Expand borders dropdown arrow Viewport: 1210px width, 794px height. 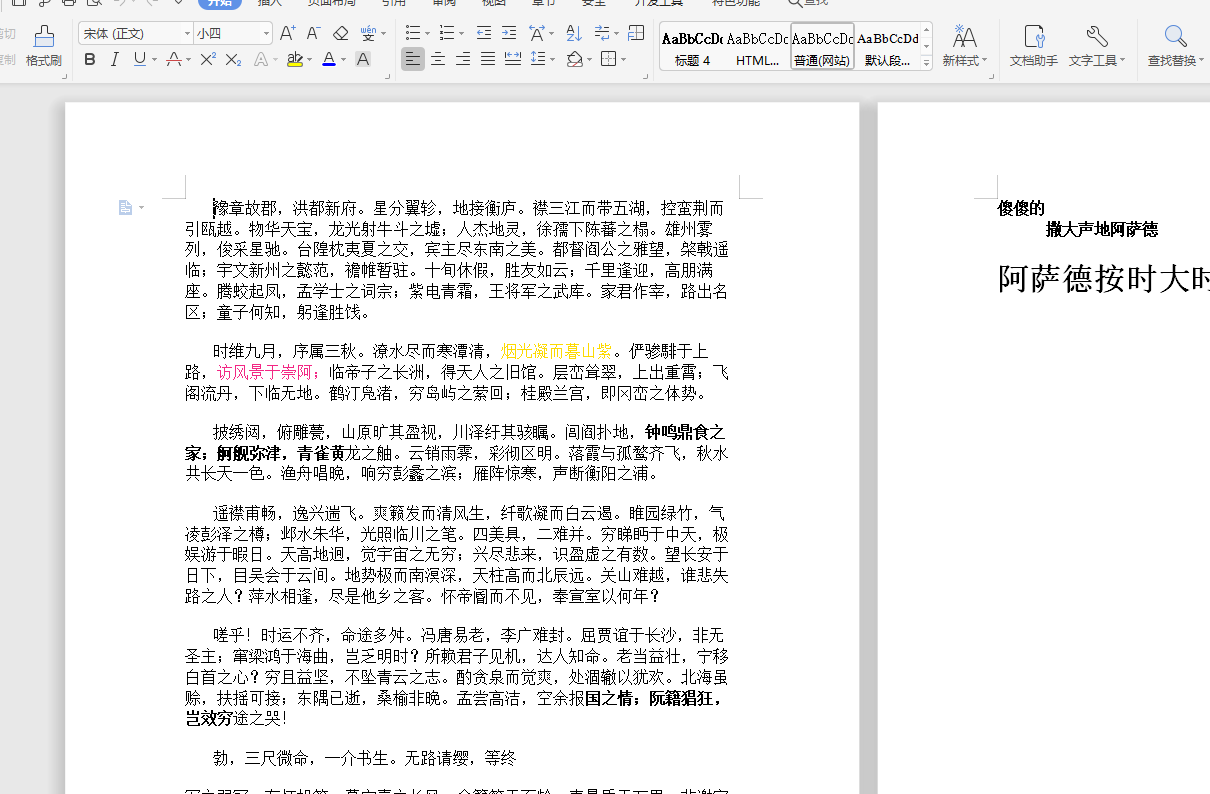pyautogui.click(x=622, y=60)
